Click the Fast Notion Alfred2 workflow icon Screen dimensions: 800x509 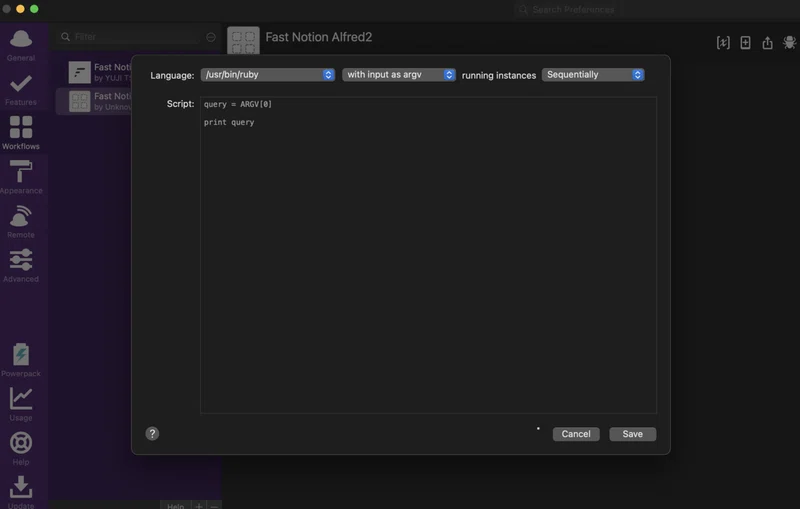243,40
